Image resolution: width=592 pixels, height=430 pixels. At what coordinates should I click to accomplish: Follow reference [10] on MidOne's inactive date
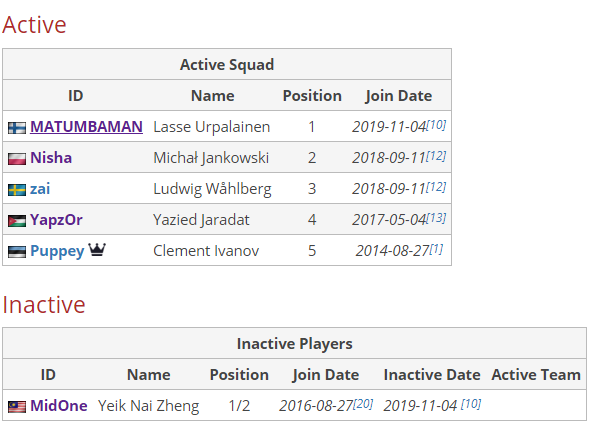pos(471,404)
